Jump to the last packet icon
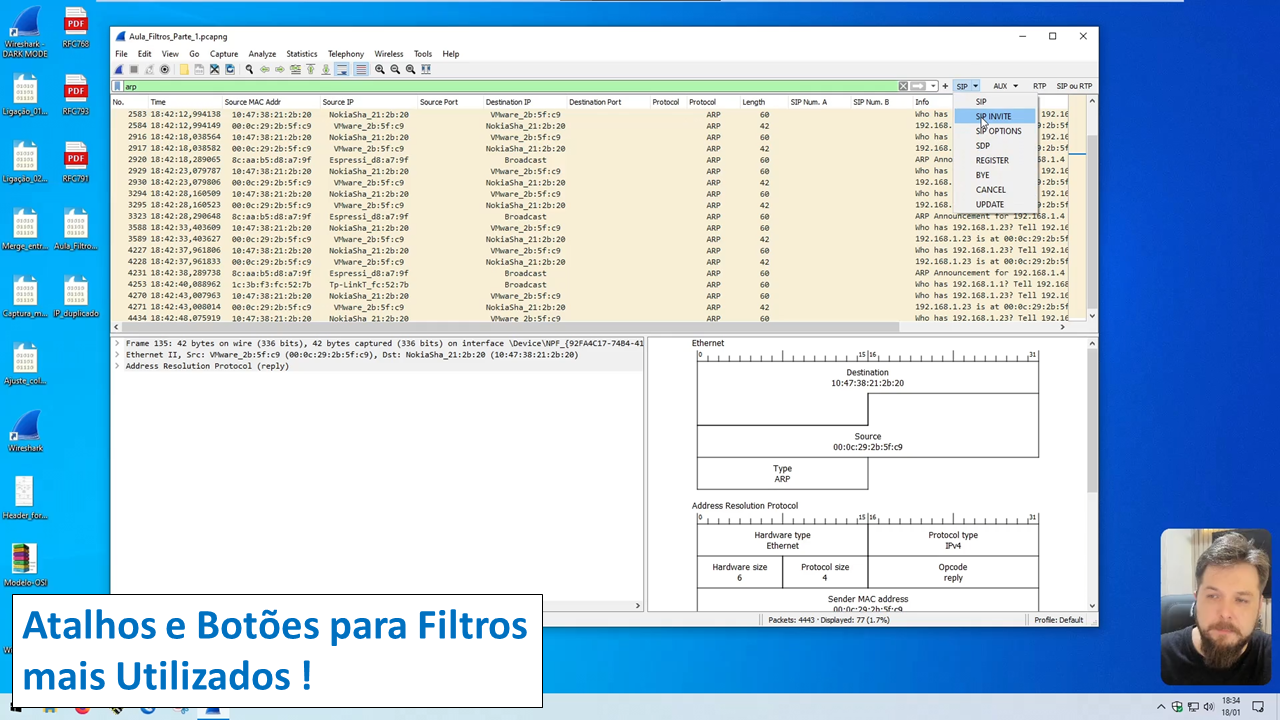1280x720 pixels. click(x=326, y=69)
